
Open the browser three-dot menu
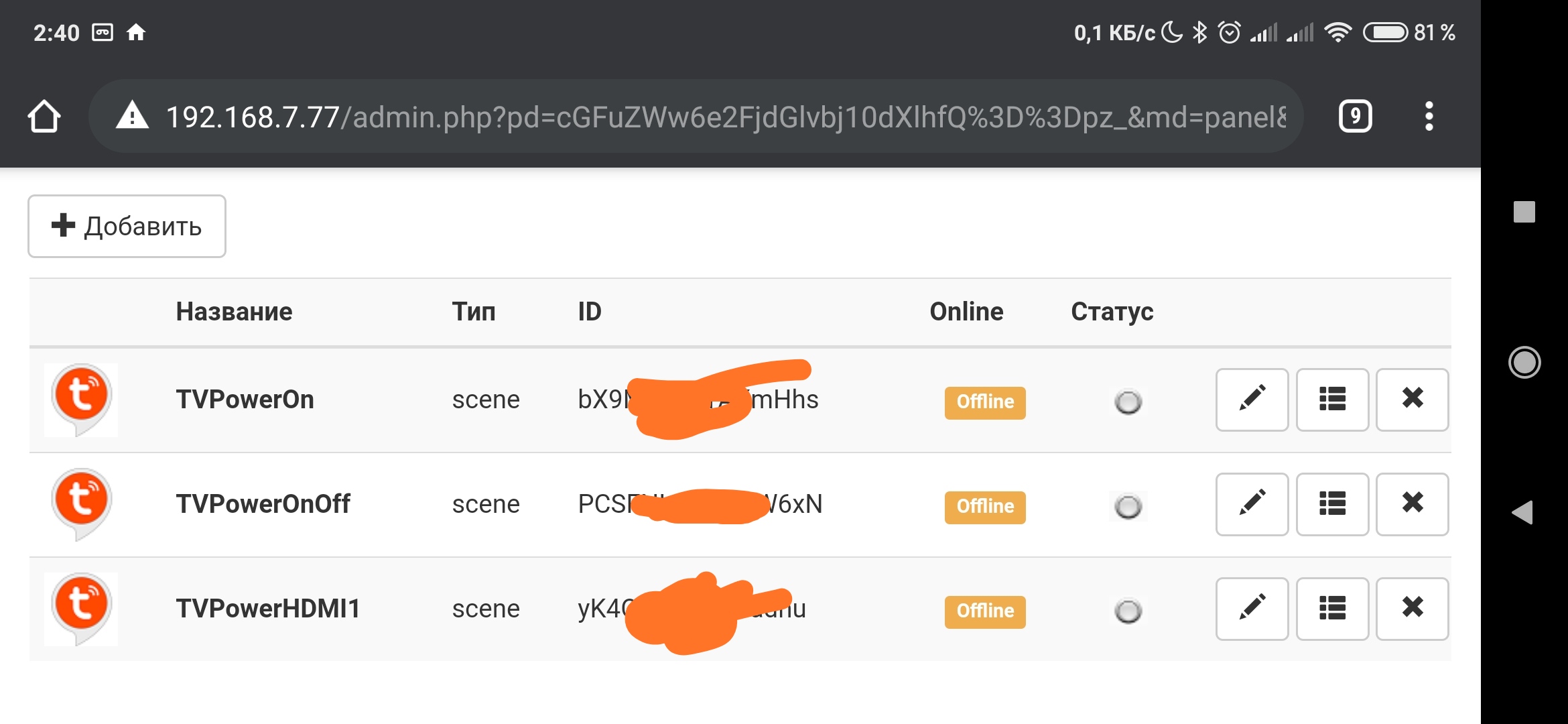tap(1429, 117)
